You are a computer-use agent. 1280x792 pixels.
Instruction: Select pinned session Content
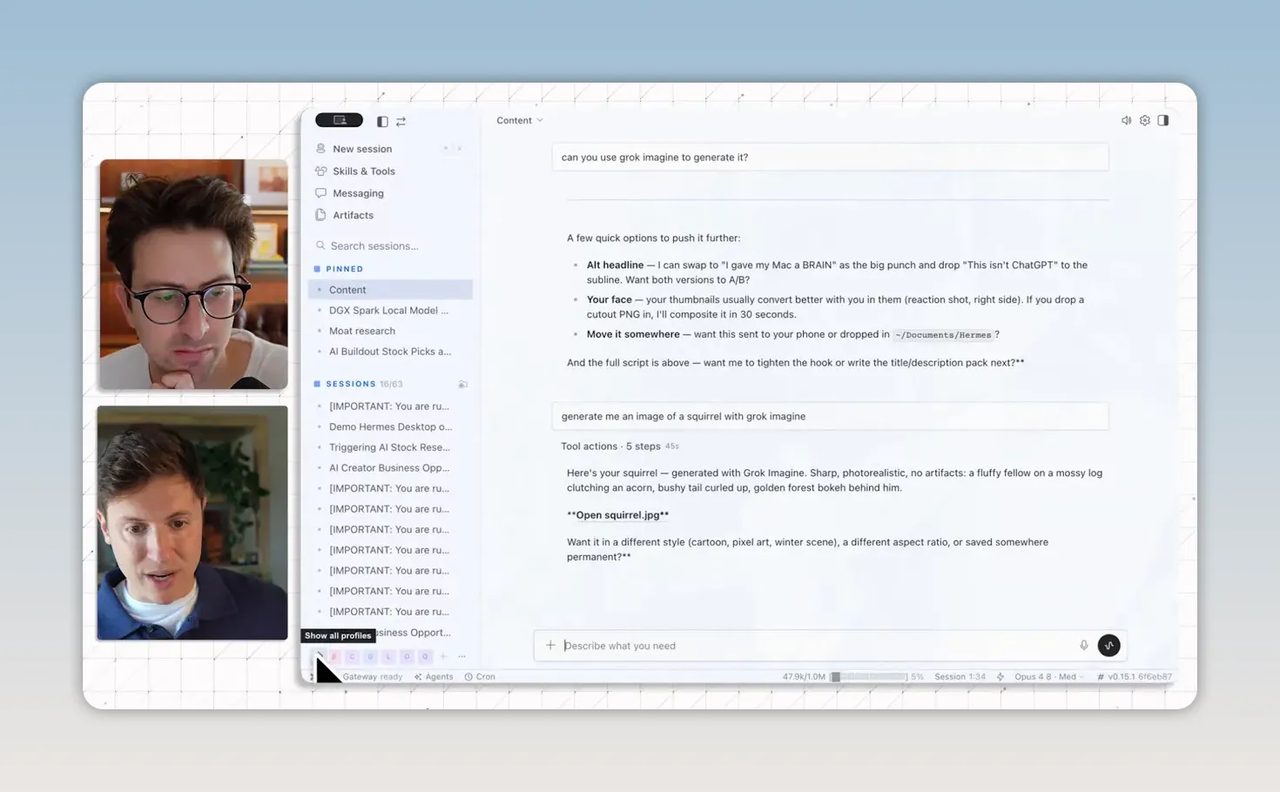click(x=390, y=290)
